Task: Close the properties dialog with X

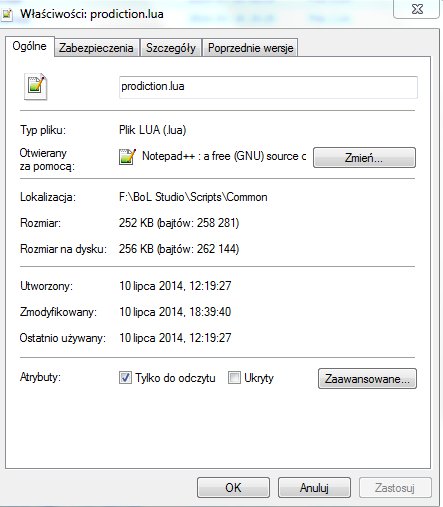Action: coord(417,9)
